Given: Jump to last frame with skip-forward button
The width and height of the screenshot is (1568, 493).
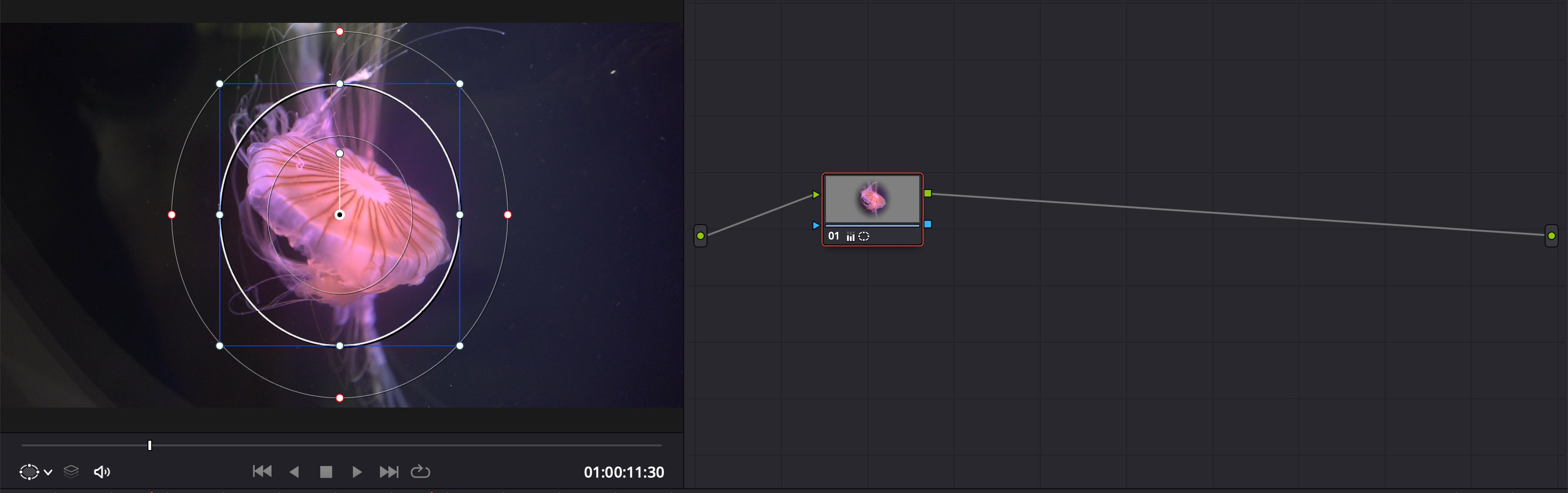Looking at the screenshot, I should pyautogui.click(x=389, y=472).
